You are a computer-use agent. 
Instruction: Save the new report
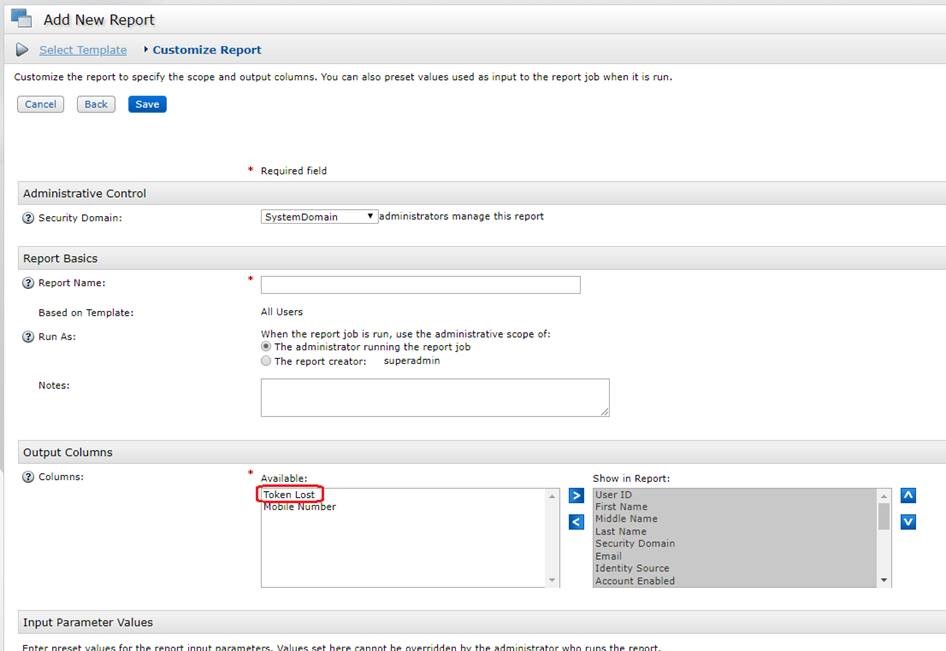[146, 103]
